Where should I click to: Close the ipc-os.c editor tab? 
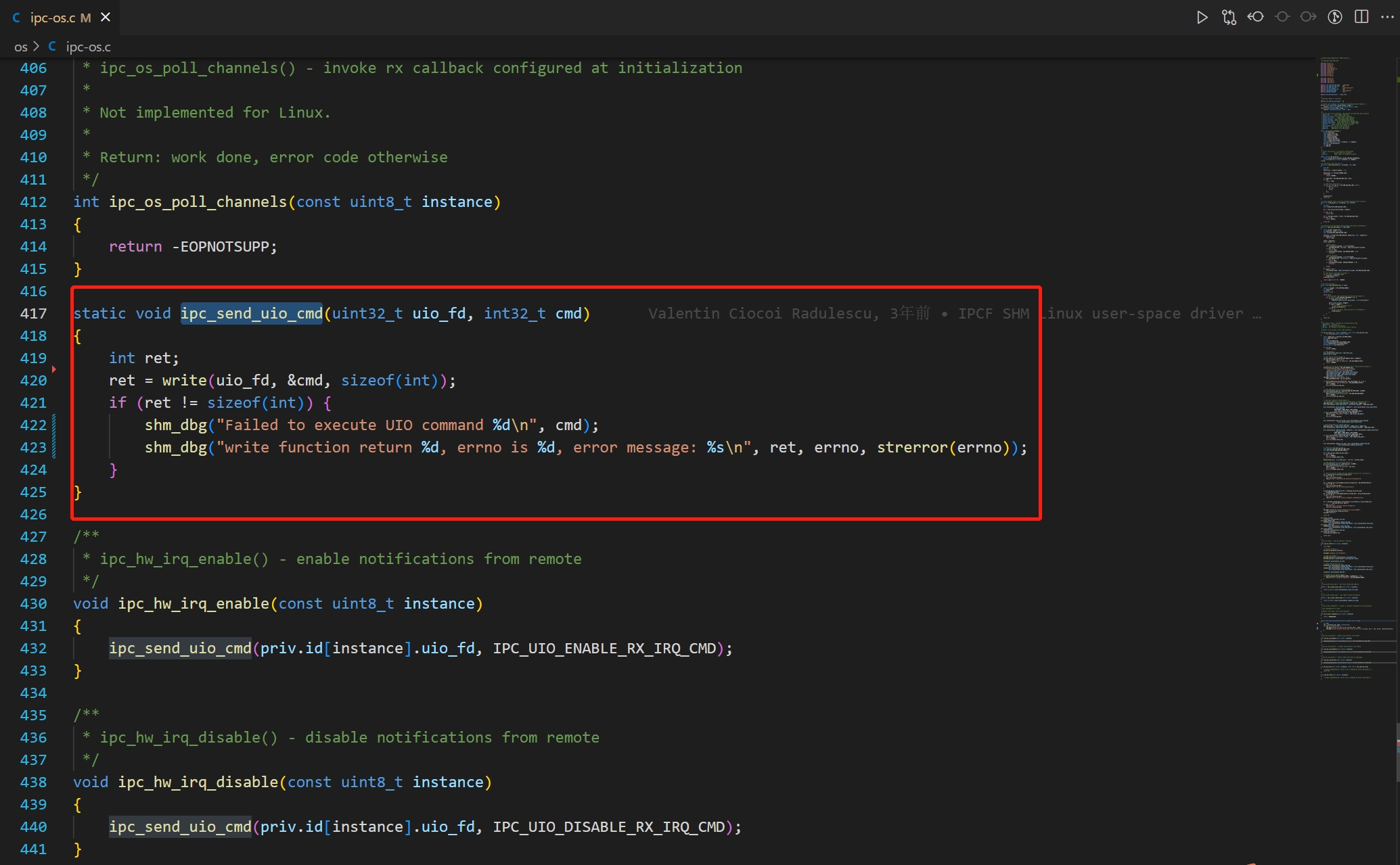tap(106, 18)
